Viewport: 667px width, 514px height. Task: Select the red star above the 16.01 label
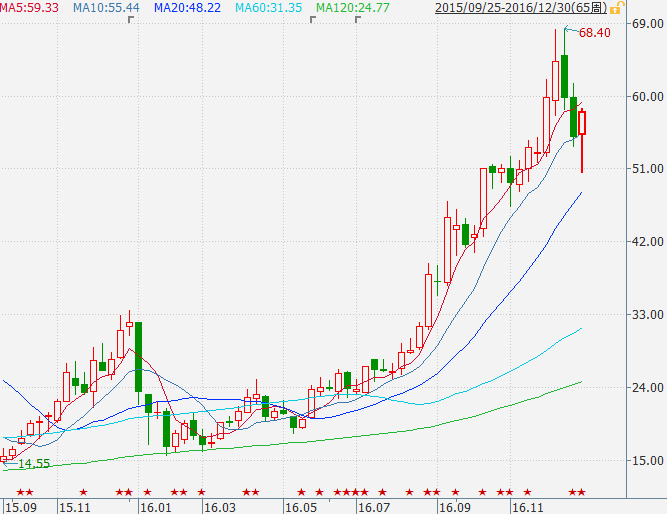tap(148, 492)
